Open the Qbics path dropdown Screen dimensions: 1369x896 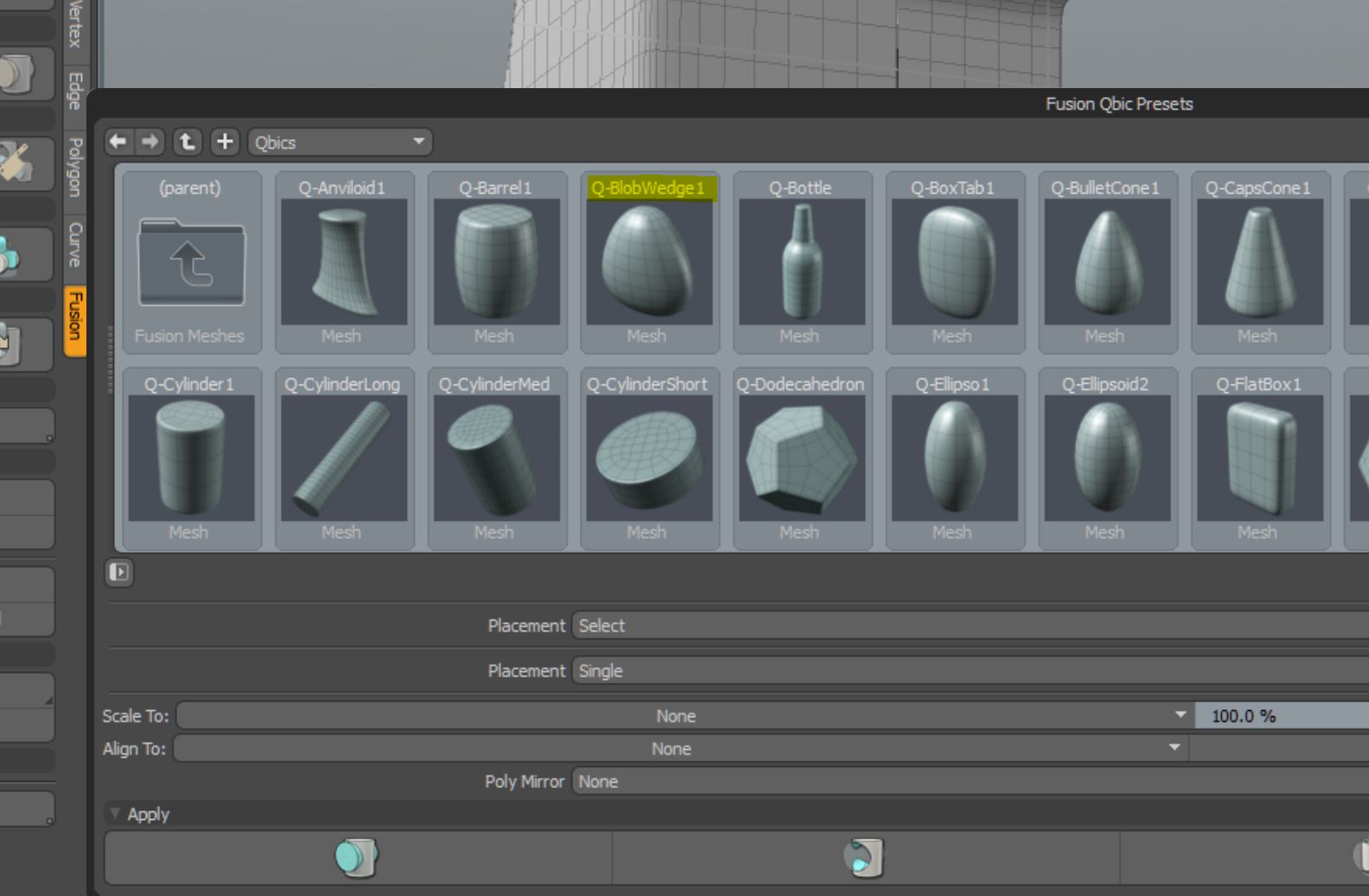pyautogui.click(x=341, y=142)
